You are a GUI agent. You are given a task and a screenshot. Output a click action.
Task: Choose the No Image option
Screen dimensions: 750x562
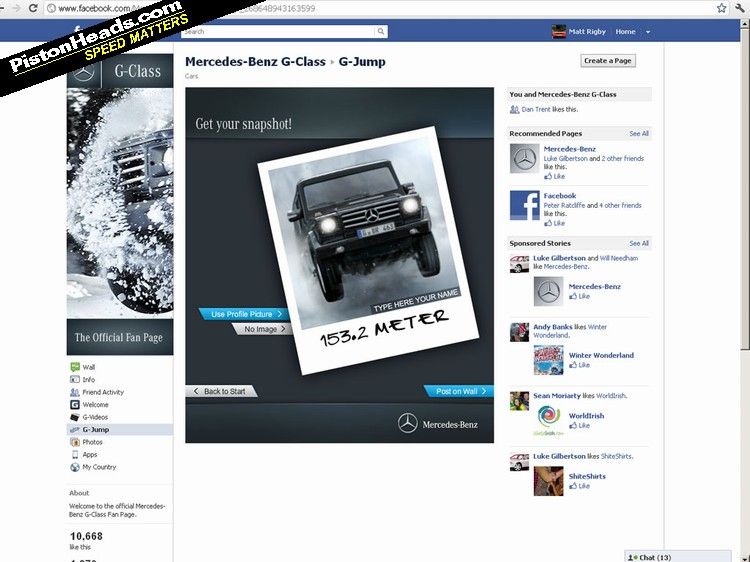pos(264,329)
